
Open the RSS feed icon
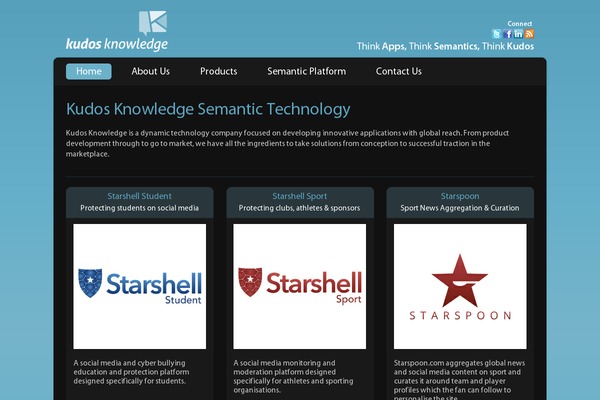click(x=529, y=34)
